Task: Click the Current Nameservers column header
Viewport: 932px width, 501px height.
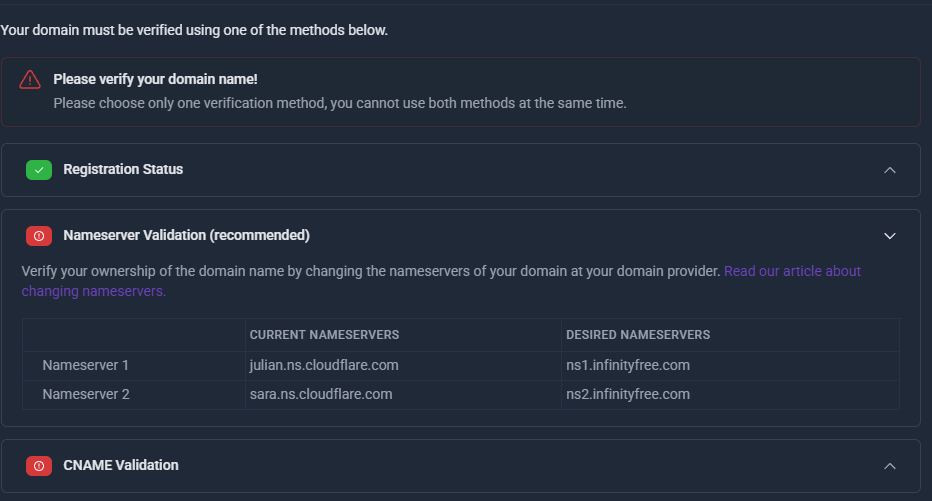Action: [x=324, y=334]
